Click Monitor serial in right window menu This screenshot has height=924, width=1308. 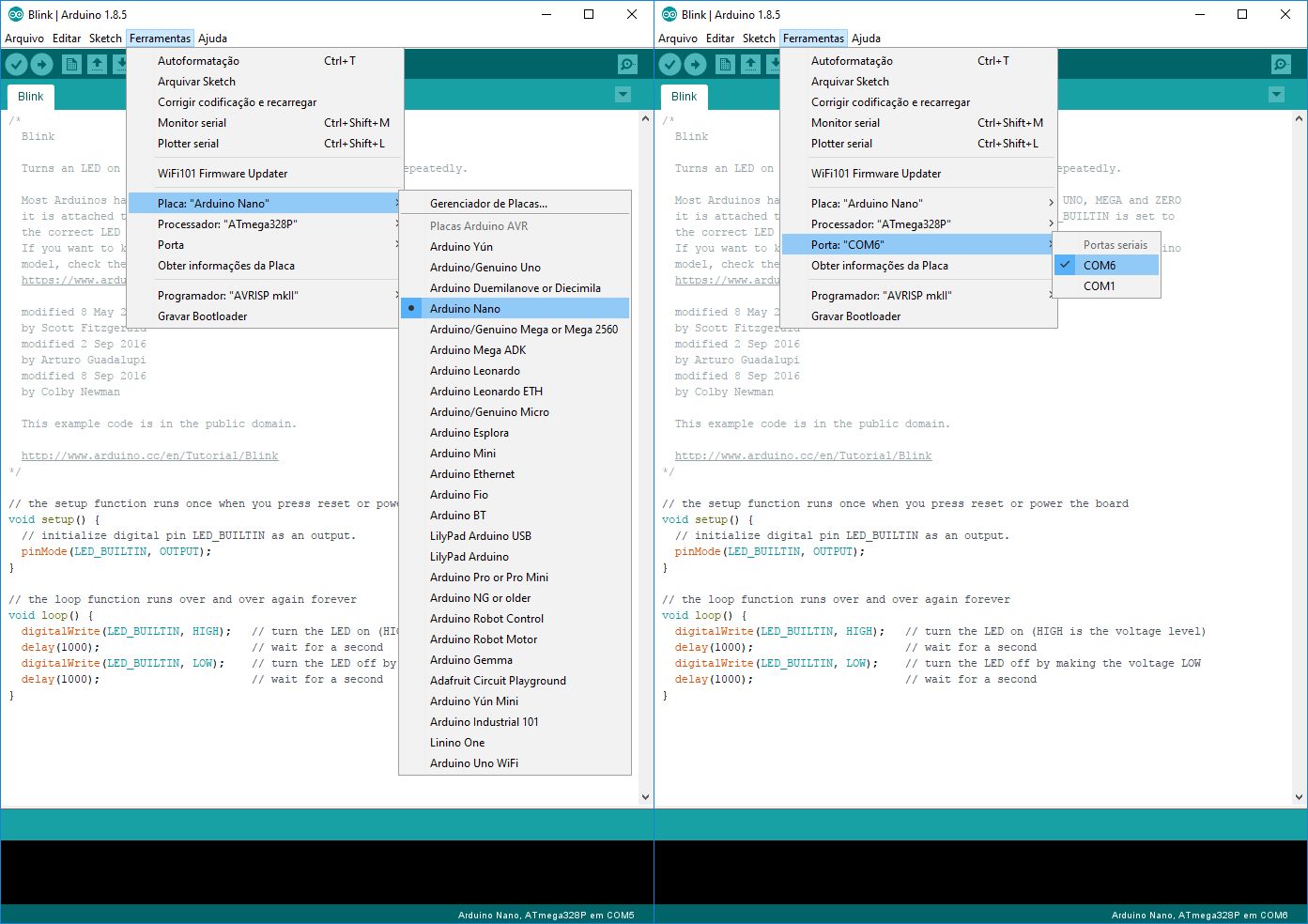coord(918,122)
